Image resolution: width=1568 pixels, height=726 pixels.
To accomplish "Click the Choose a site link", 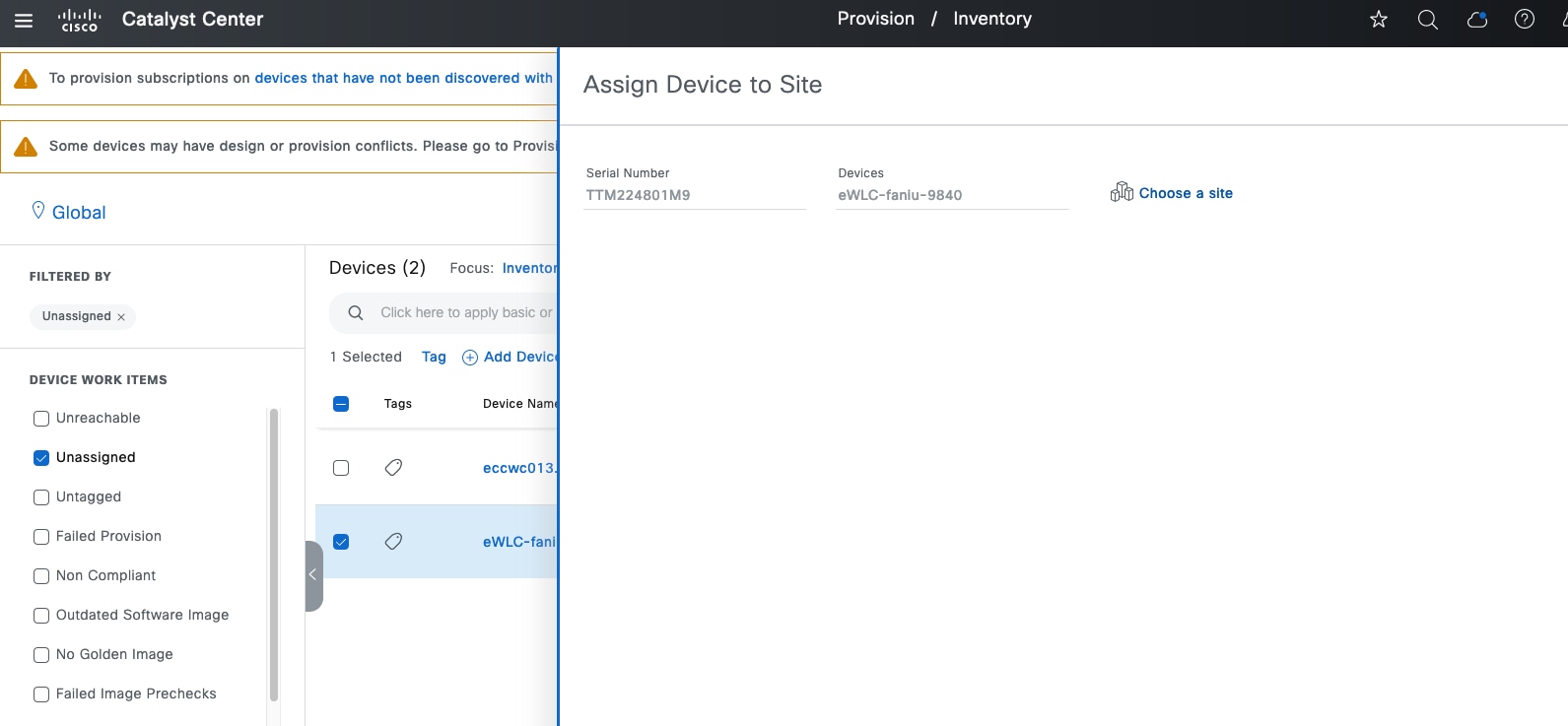I will (1184, 193).
